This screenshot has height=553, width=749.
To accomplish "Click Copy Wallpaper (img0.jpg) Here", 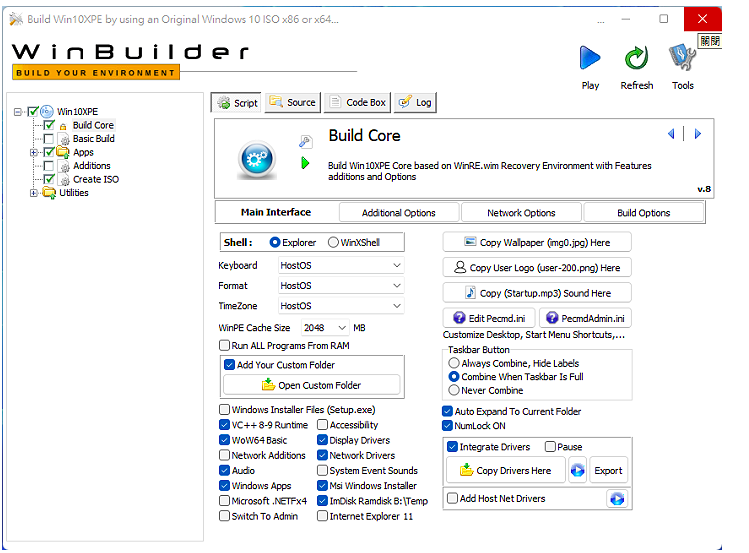I will (x=537, y=242).
